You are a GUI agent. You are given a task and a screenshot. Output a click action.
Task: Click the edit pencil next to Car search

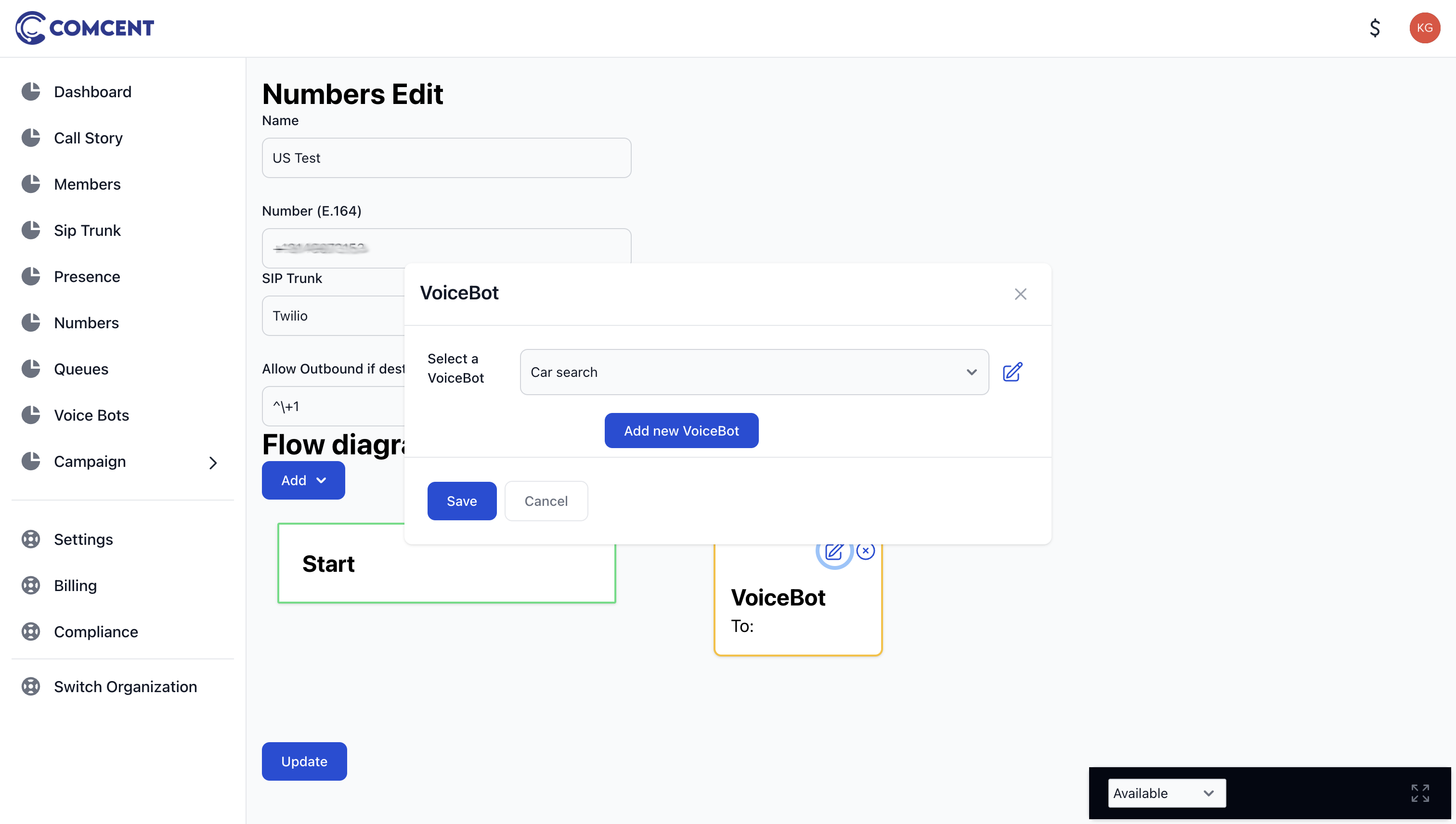[1013, 372]
